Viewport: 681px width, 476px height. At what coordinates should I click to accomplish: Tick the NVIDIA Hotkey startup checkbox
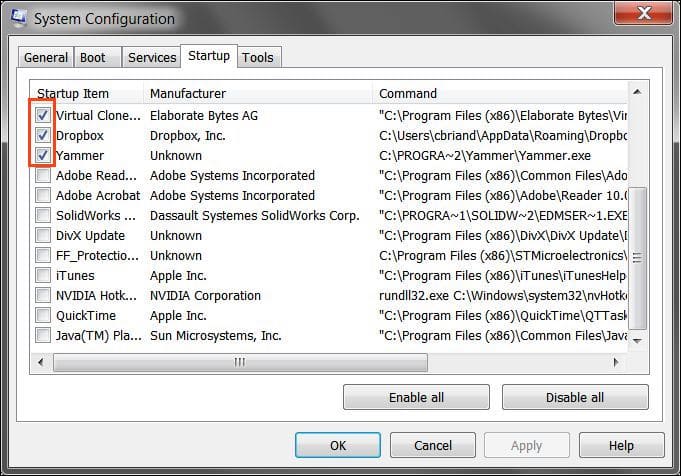pos(43,295)
